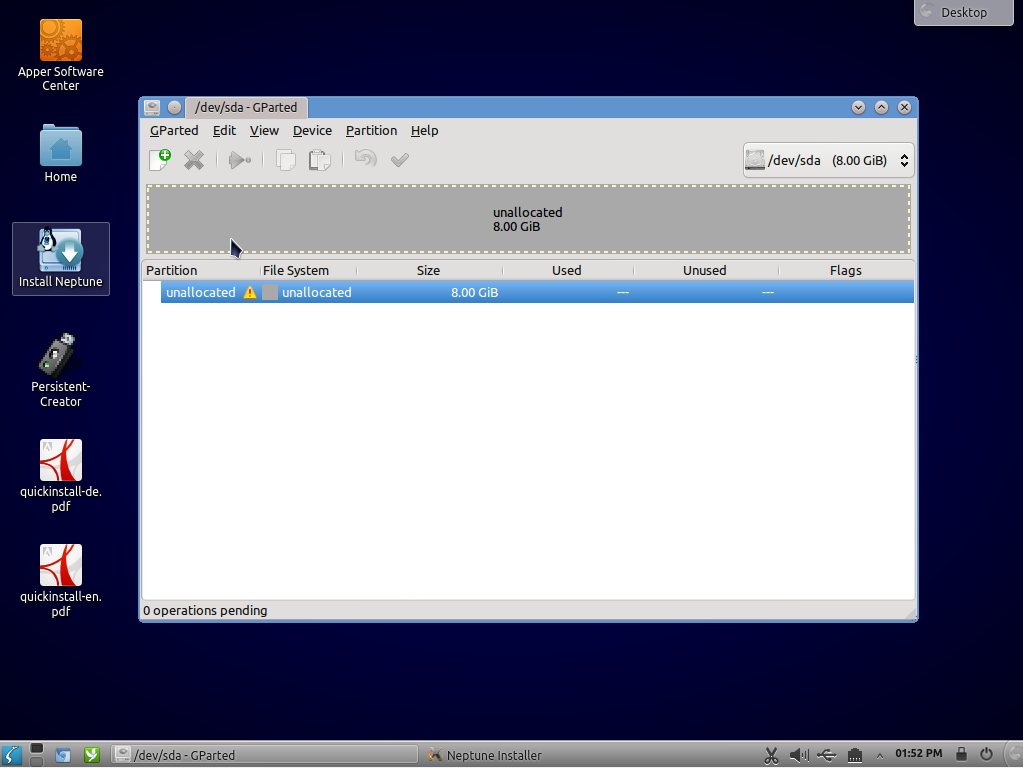Open the GParted menu
The height and width of the screenshot is (768, 1023).
click(174, 131)
